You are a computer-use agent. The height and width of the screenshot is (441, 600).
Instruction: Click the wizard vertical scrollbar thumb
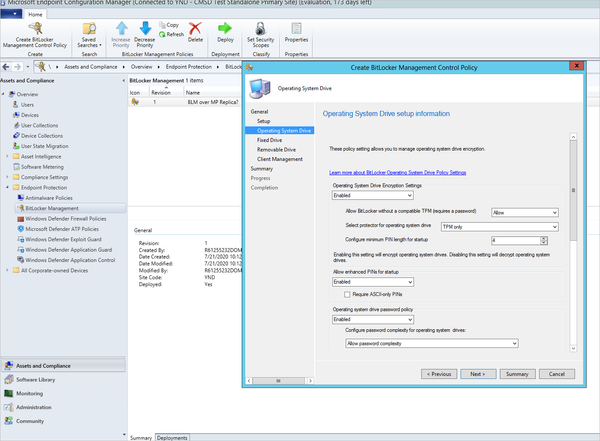[573, 191]
